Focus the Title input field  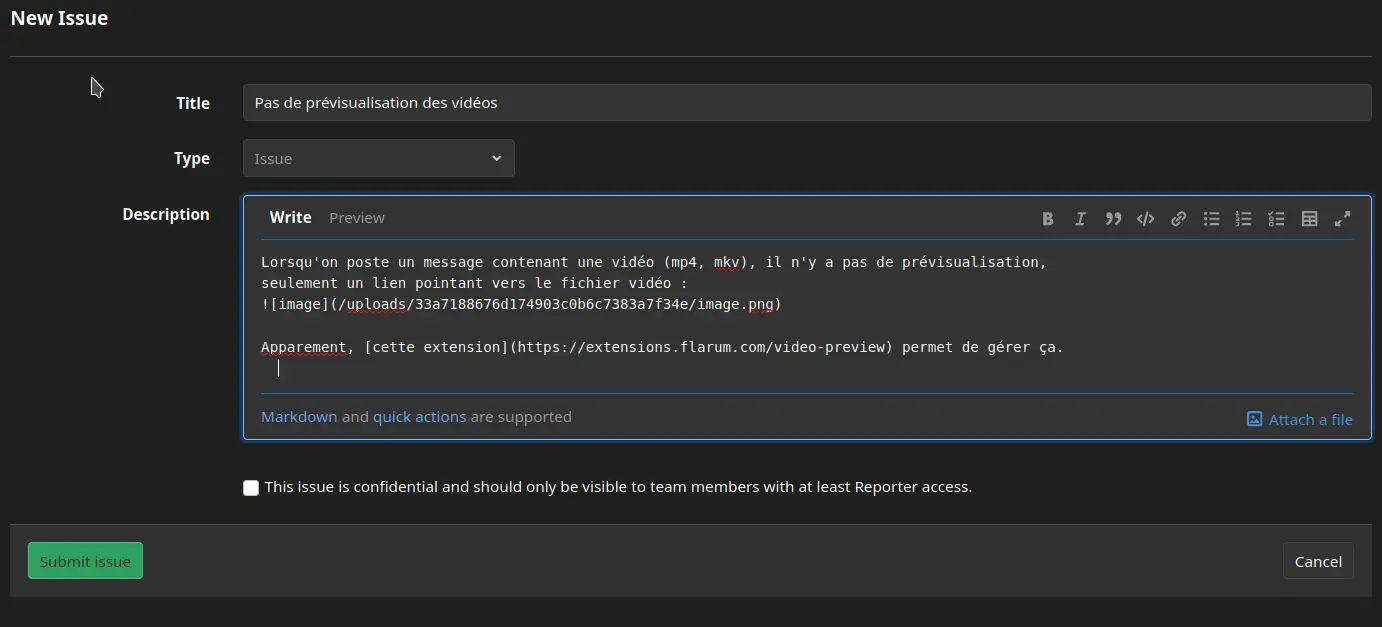point(807,102)
